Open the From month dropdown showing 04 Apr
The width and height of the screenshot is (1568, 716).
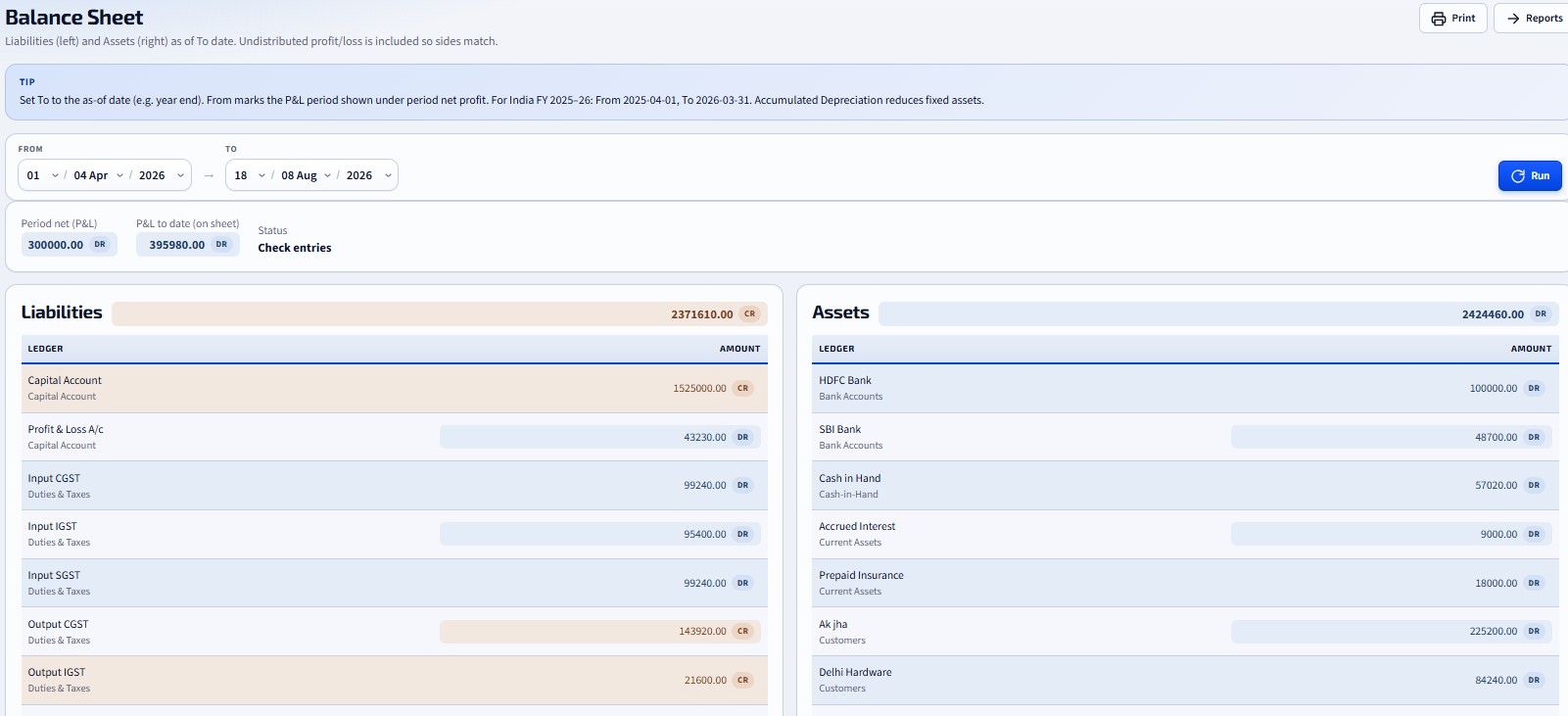tap(98, 175)
